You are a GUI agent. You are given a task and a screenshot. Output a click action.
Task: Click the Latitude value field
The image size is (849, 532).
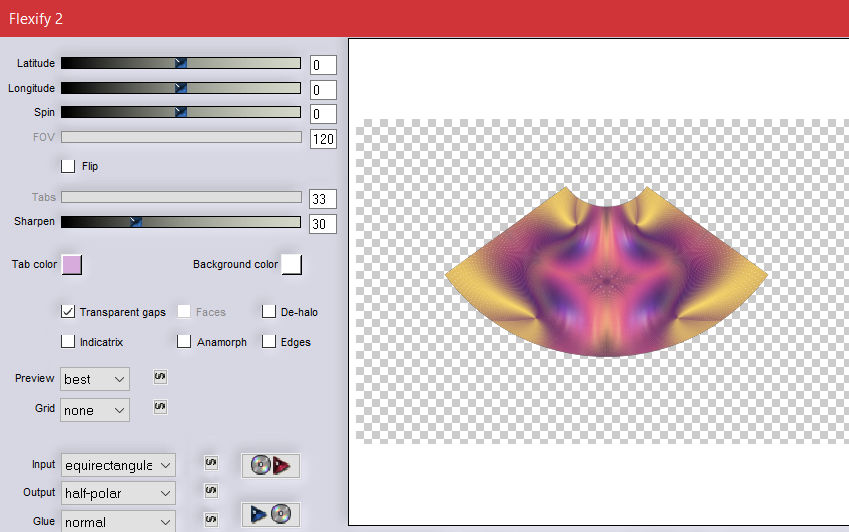pyautogui.click(x=323, y=65)
